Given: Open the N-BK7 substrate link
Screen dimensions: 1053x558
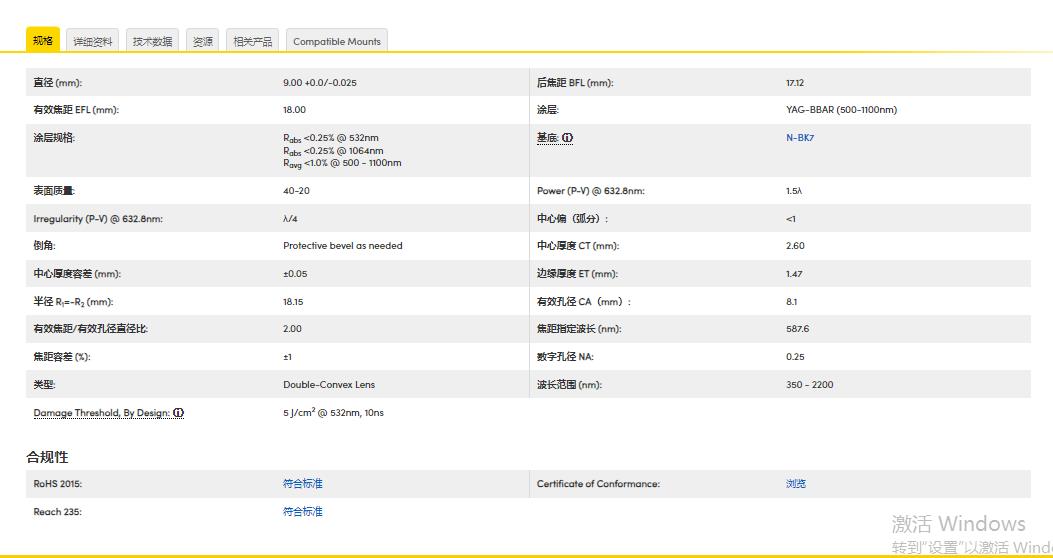Looking at the screenshot, I should (799, 138).
